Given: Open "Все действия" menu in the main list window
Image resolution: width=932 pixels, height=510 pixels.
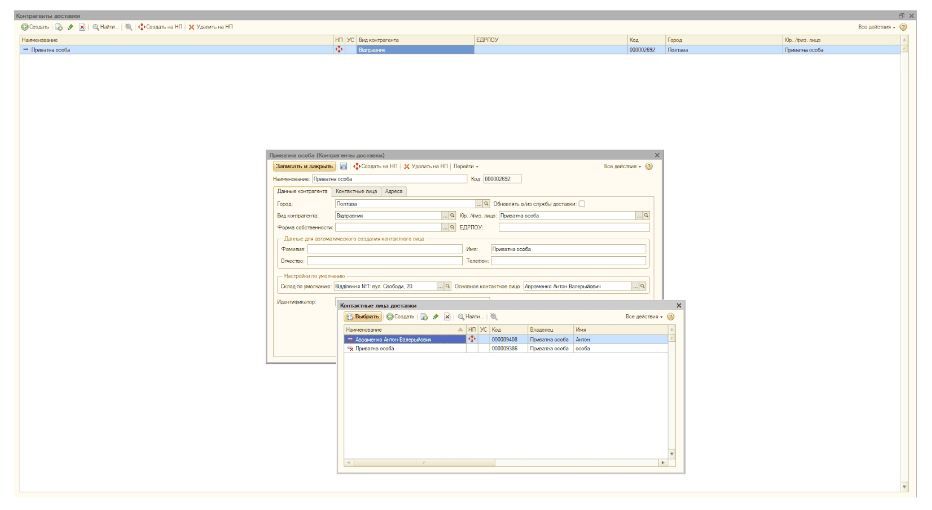Looking at the screenshot, I should tap(876, 26).
